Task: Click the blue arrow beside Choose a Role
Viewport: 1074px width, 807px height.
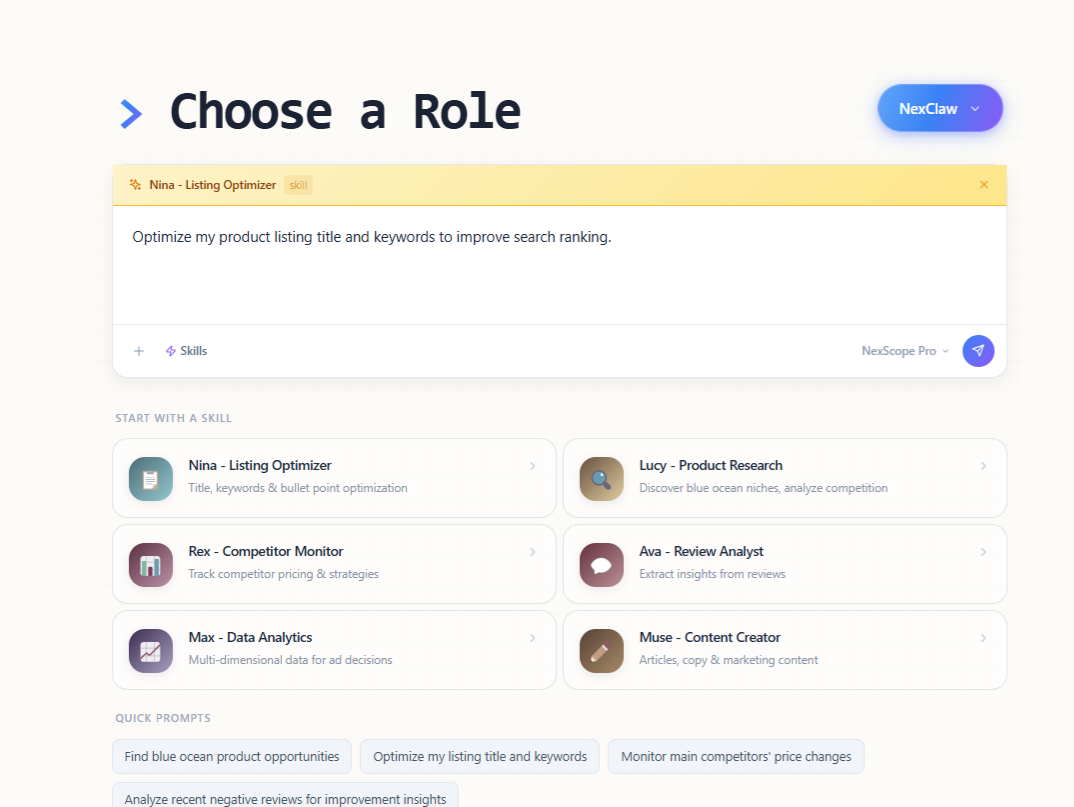Action: 131,113
